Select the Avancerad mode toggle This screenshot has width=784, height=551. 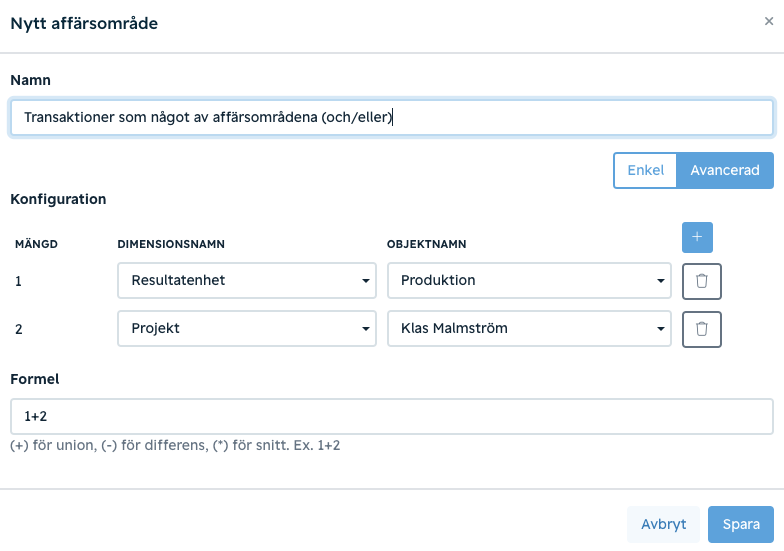click(724, 170)
